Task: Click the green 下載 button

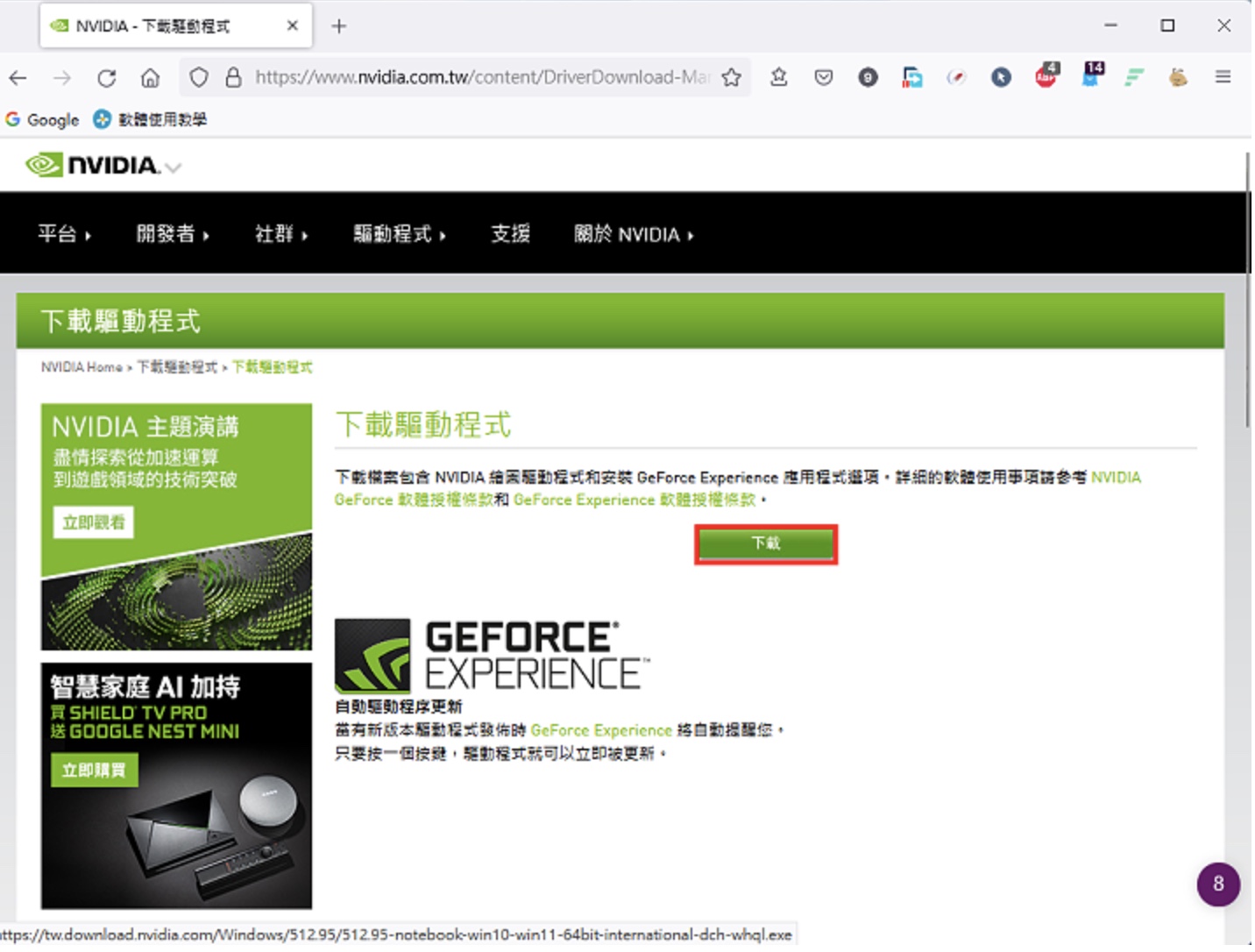Action: pos(766,544)
